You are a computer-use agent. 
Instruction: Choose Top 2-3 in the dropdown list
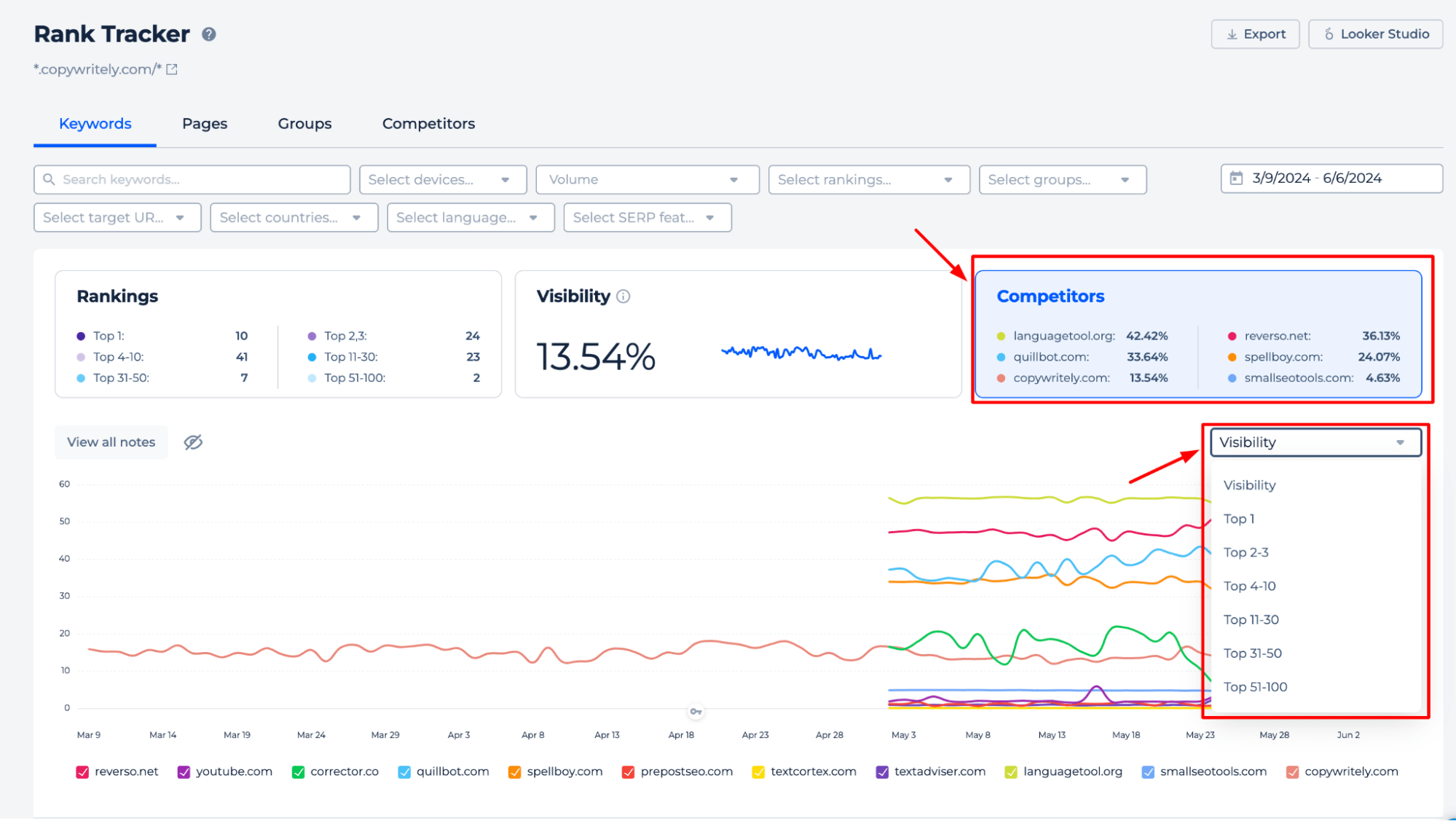pos(1315,552)
